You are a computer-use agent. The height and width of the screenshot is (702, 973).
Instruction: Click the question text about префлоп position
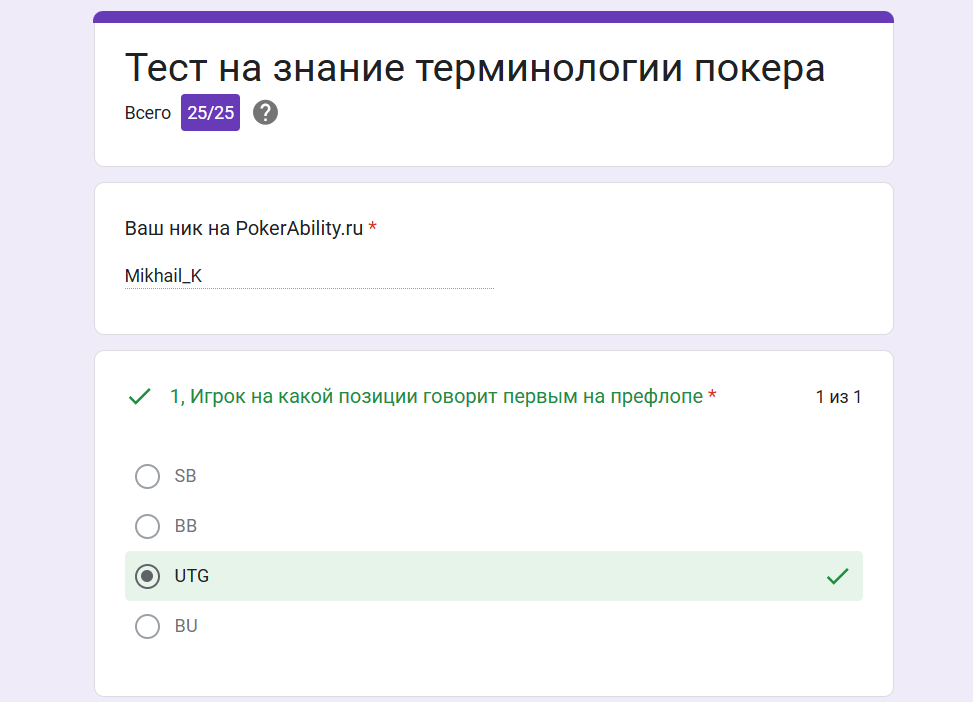436,397
